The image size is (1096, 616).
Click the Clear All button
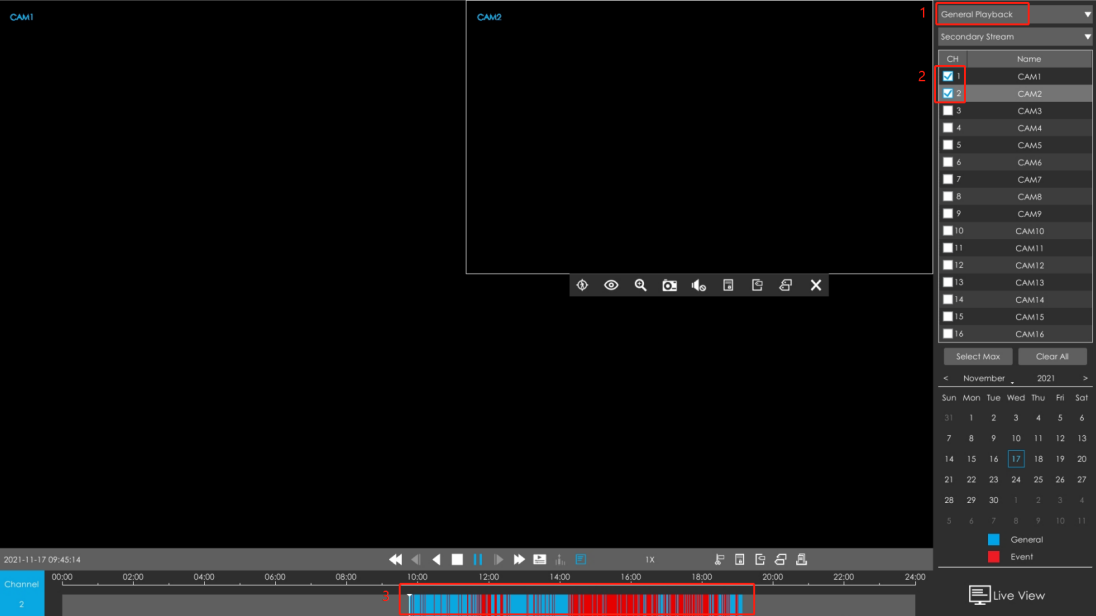coord(1052,357)
